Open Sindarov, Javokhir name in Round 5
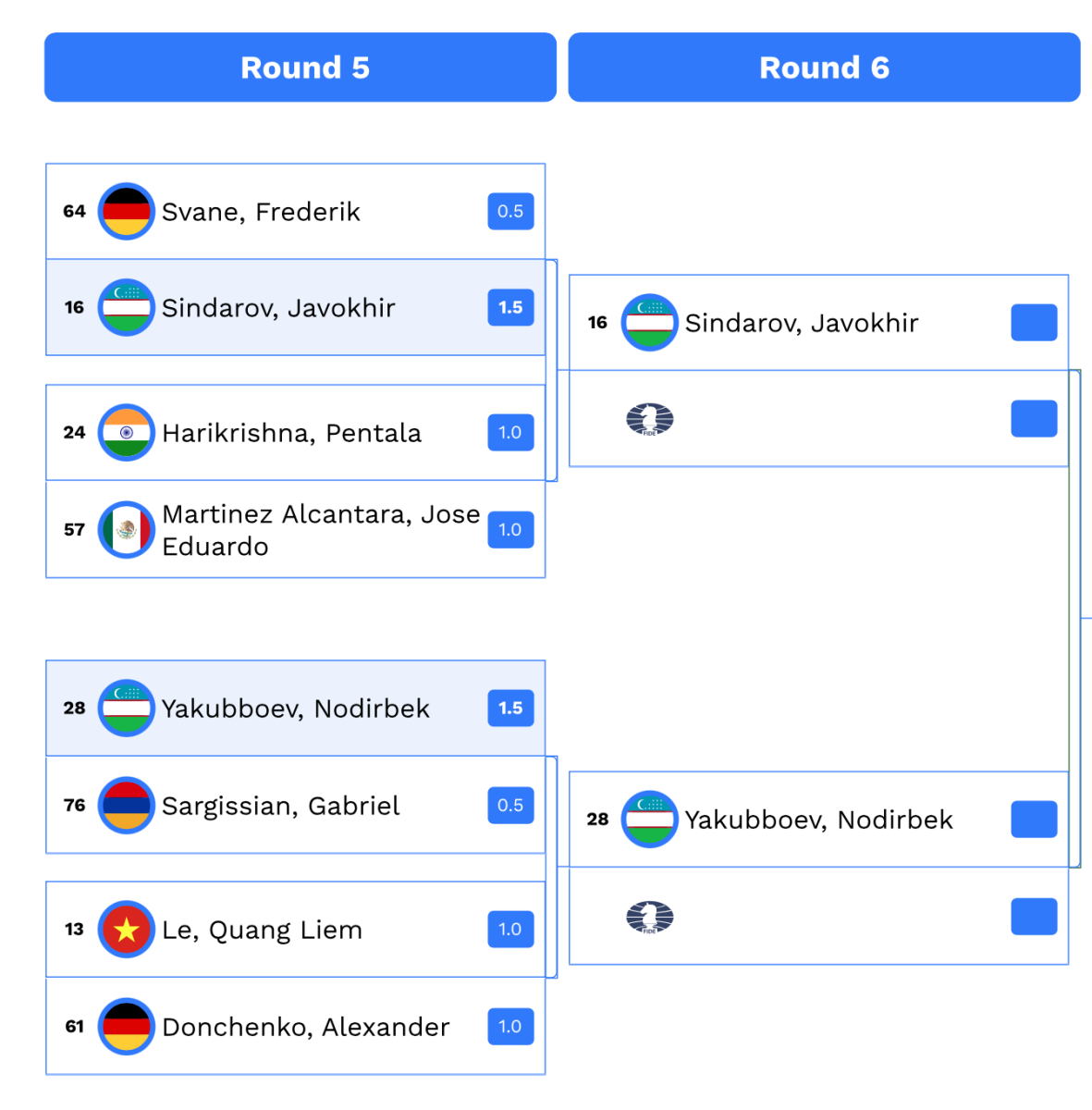This screenshot has height=1110, width=1092. click(x=278, y=308)
